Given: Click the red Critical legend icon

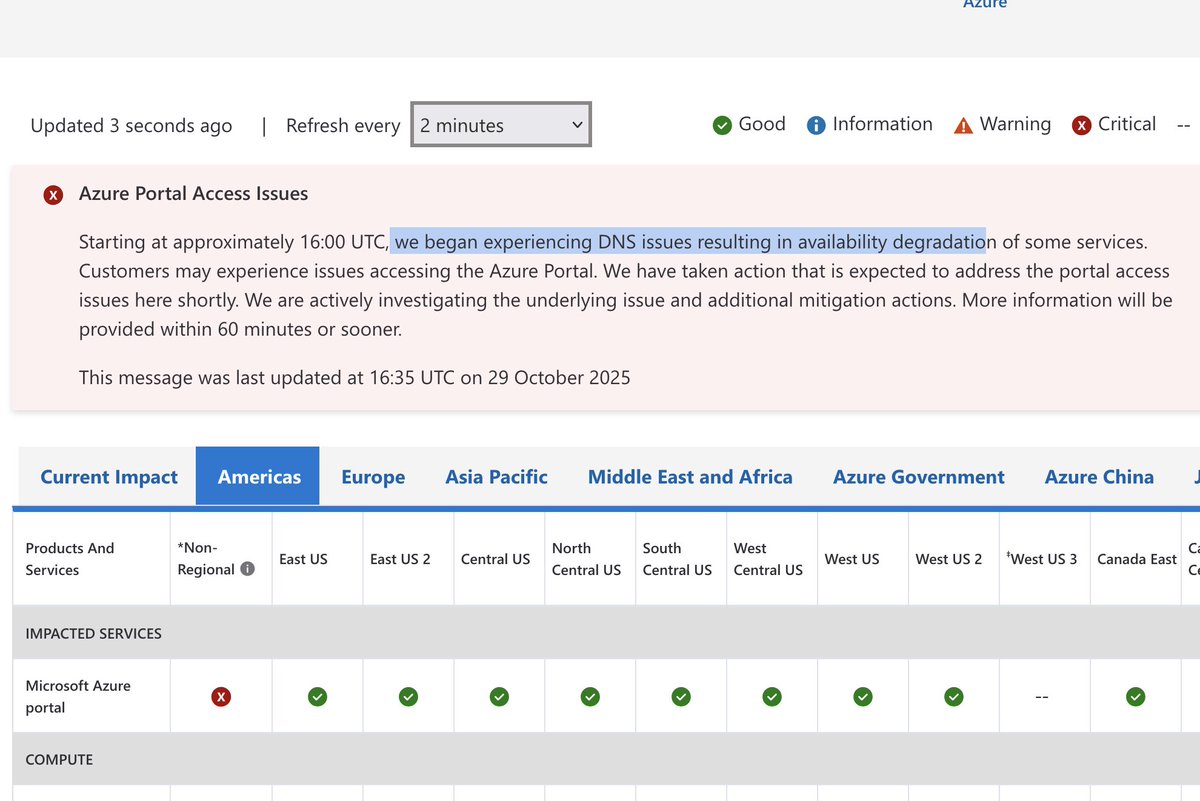Looking at the screenshot, I should [x=1081, y=125].
